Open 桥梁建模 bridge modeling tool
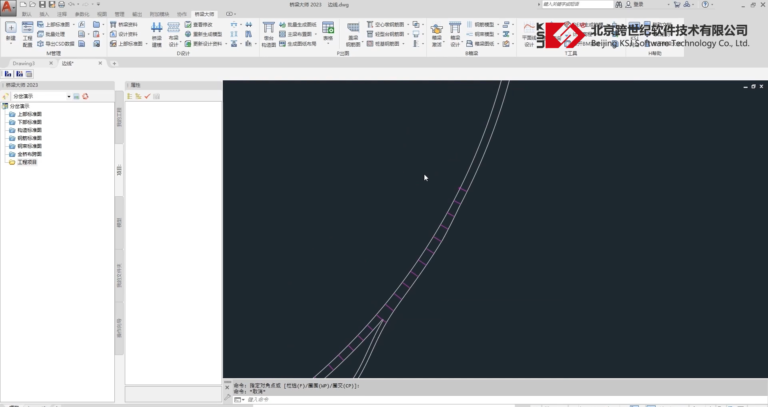The image size is (768, 407). click(x=157, y=34)
